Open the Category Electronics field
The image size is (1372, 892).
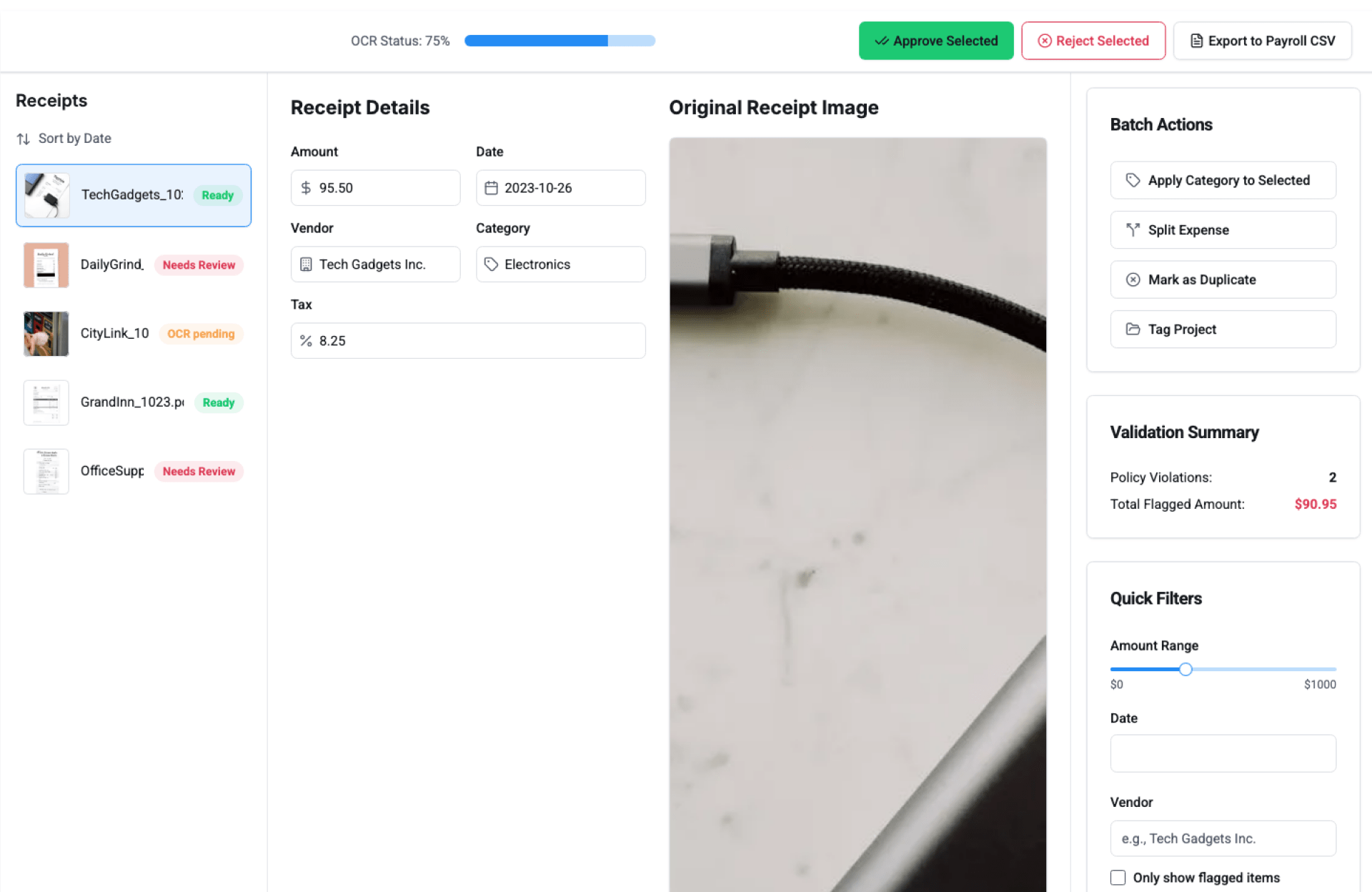coord(560,264)
